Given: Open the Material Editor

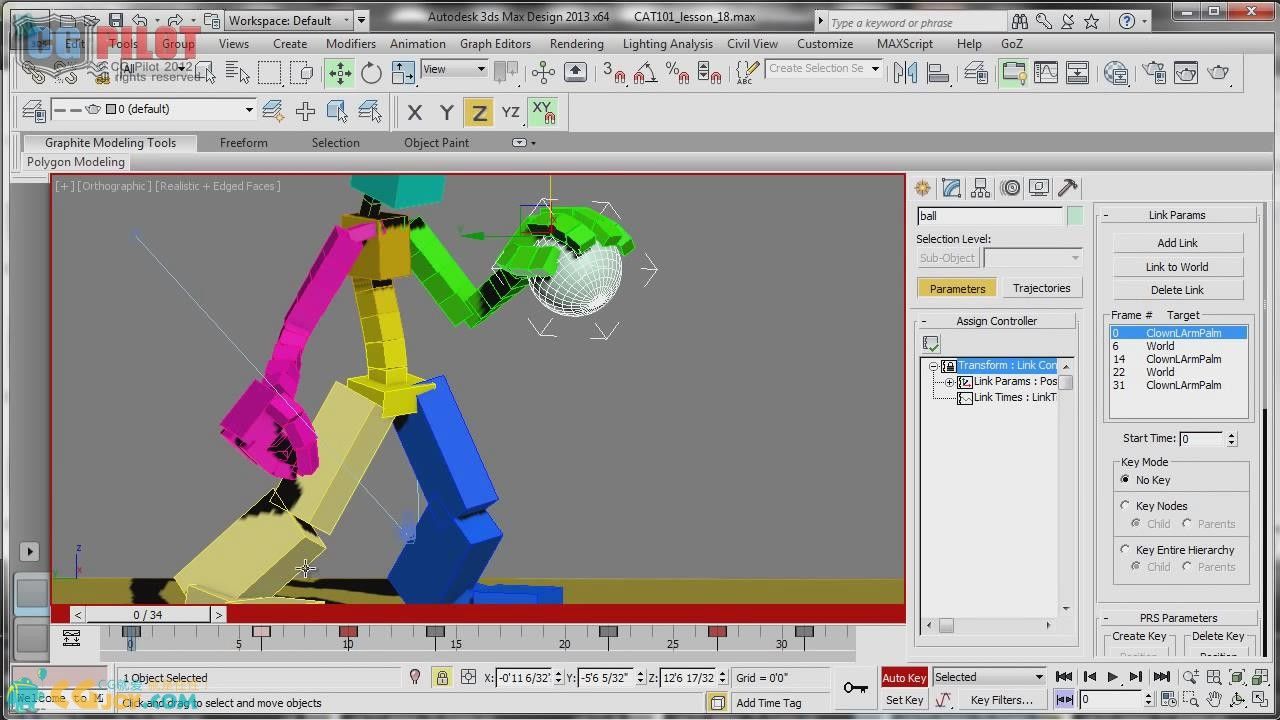Looking at the screenshot, I should coord(1117,72).
